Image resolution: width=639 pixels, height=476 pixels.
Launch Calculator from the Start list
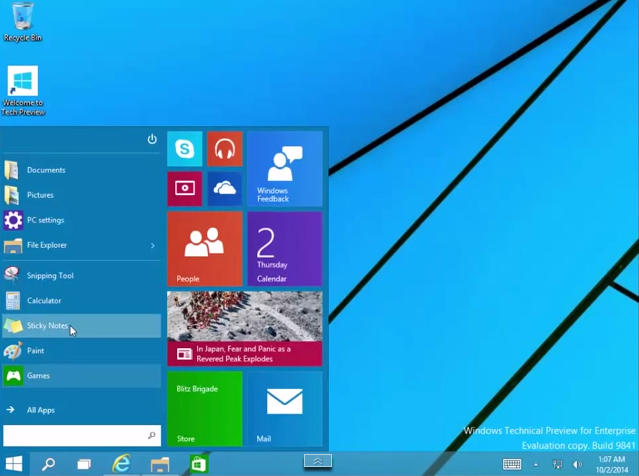point(82,300)
